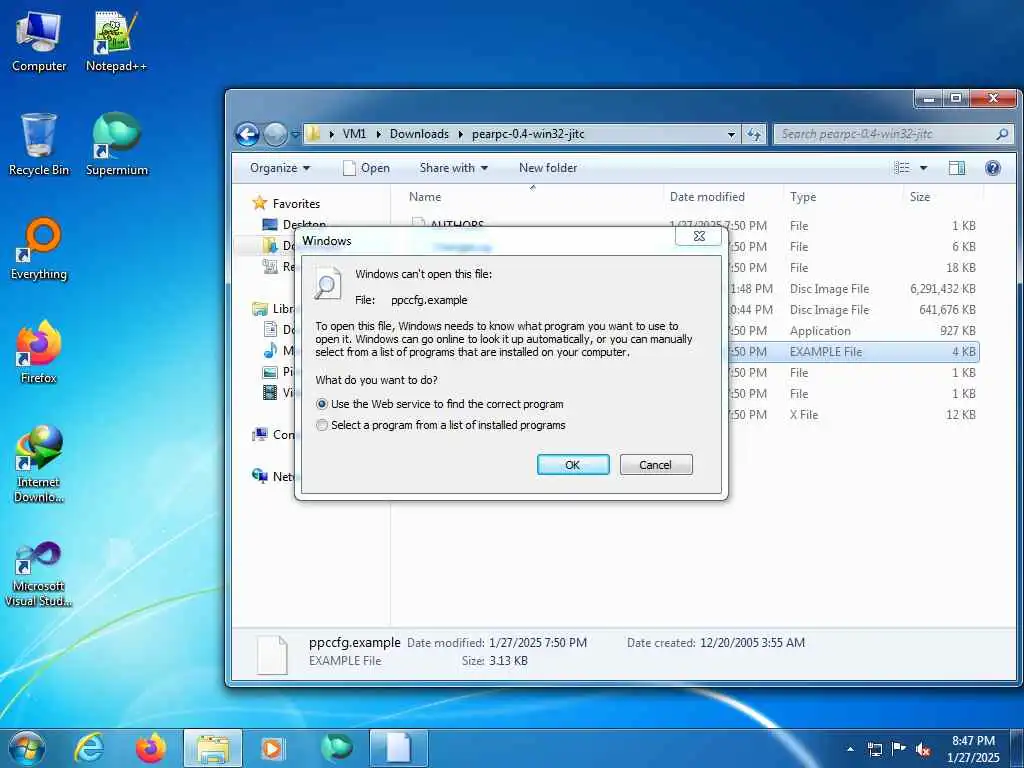The image size is (1024, 768).
Task: Open the Action Center flag icon
Action: coord(899,749)
